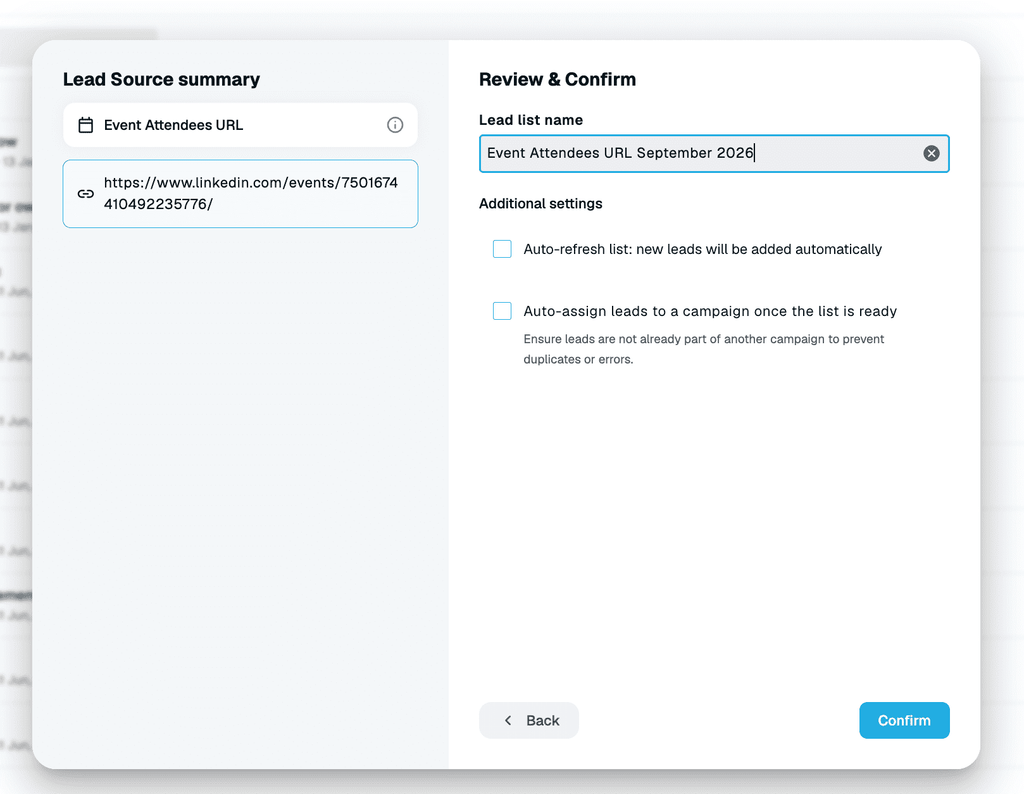Click into the Lead list name field
The width and height of the screenshot is (1024, 794).
(x=714, y=153)
